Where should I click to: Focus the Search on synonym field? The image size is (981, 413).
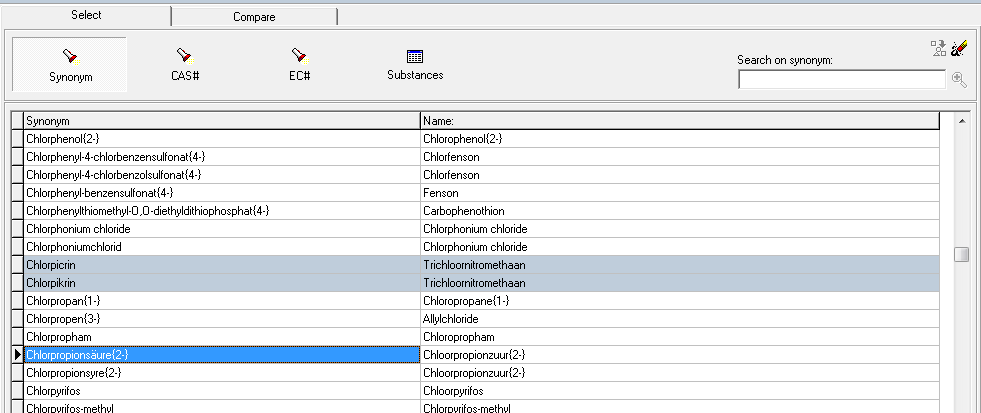841,79
